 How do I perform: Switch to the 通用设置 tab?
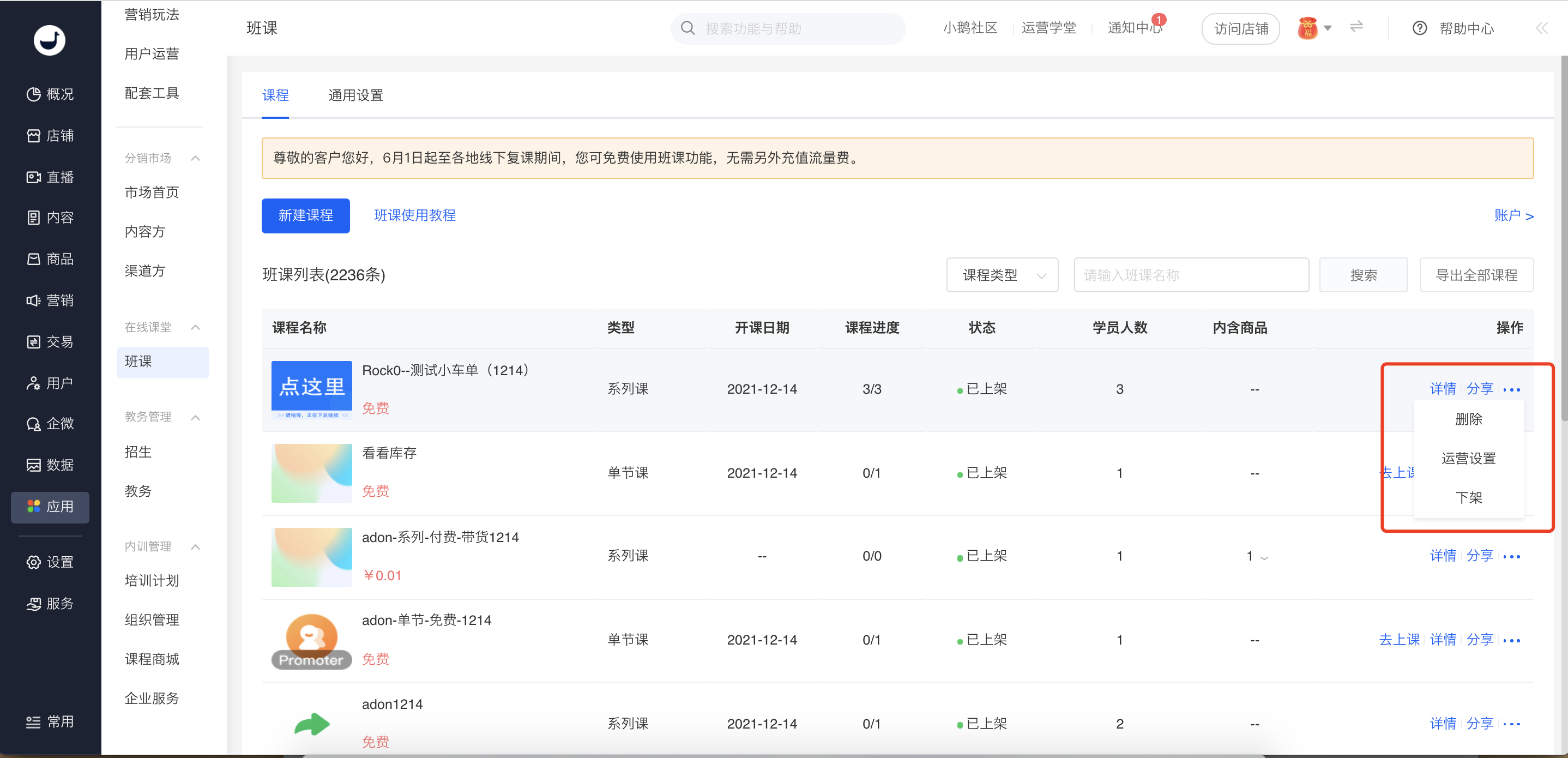coord(355,95)
